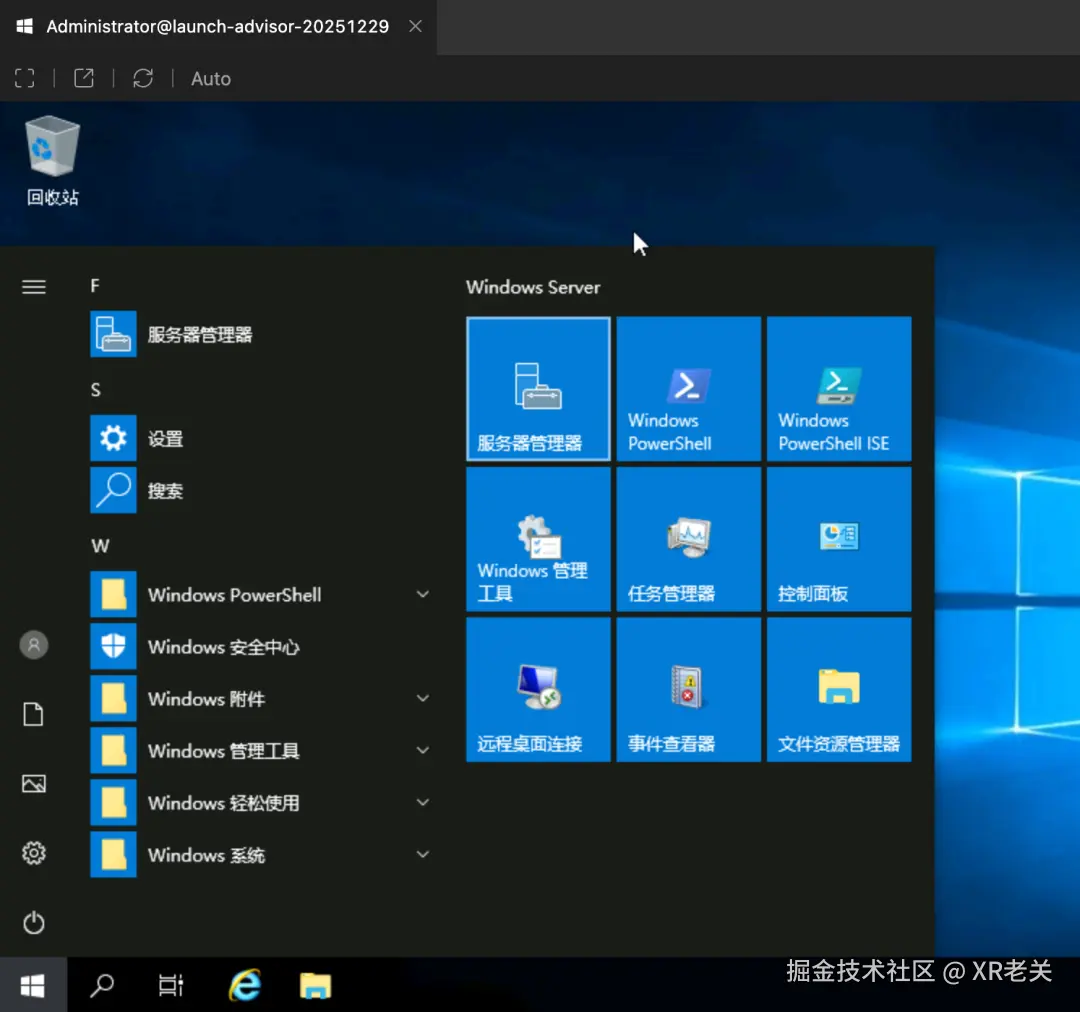Open Pictures icon in Start sidebar

[x=34, y=784]
